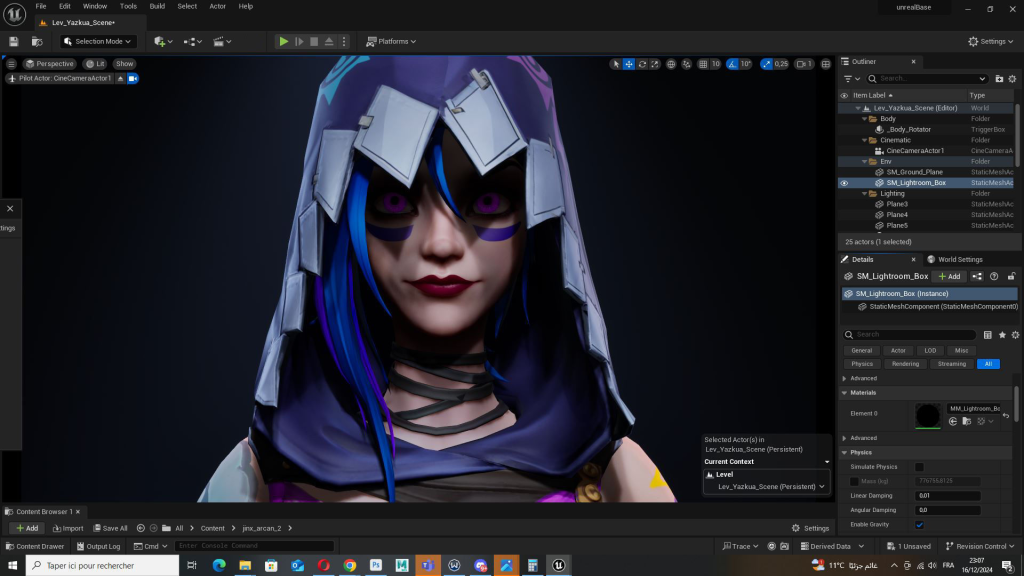Click the Blueprint/script icon next to Add in Details
Viewport: 1024px width, 576px height.
tap(977, 276)
